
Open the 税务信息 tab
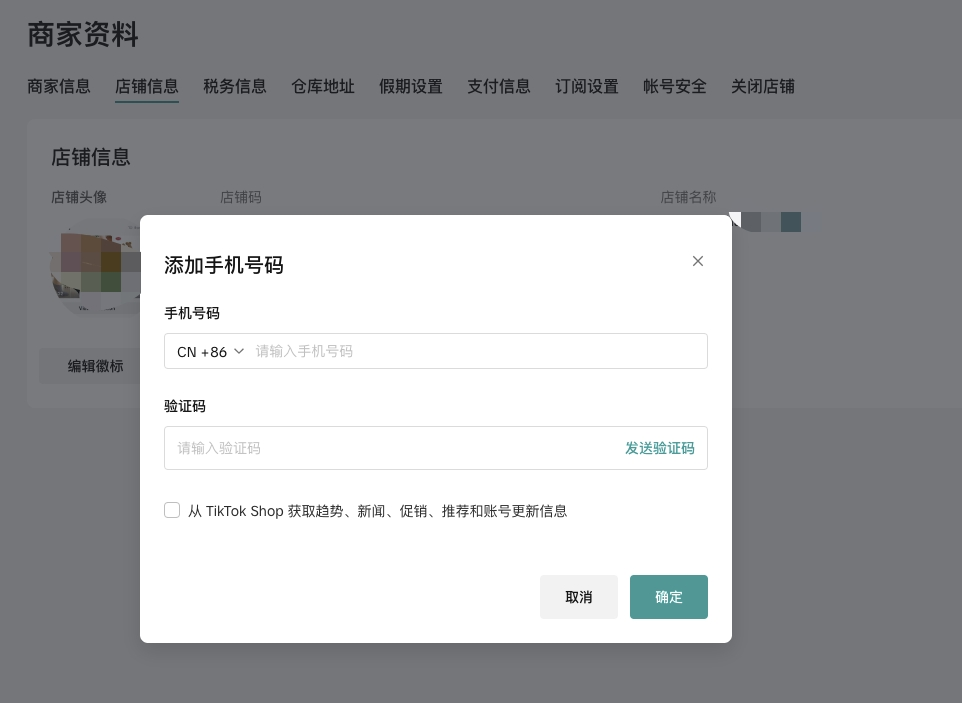point(235,87)
